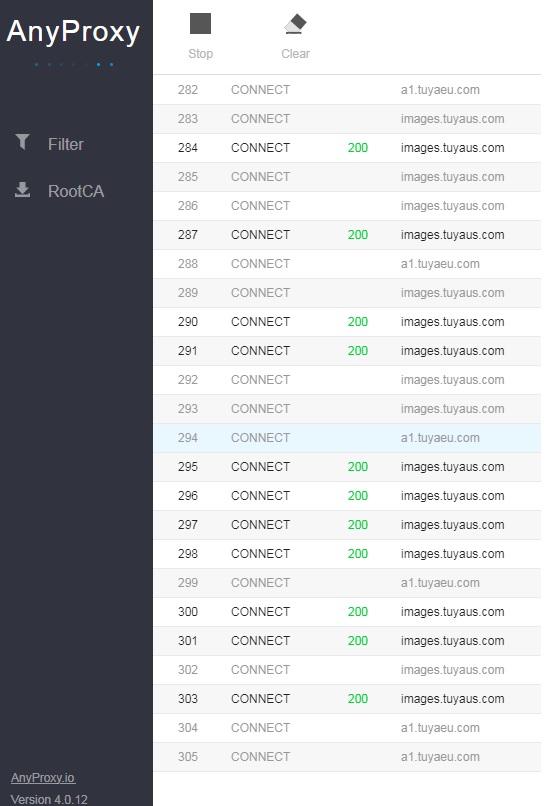Open request 287 images.tuyaus.com
The width and height of the screenshot is (549, 806).
pos(347,235)
